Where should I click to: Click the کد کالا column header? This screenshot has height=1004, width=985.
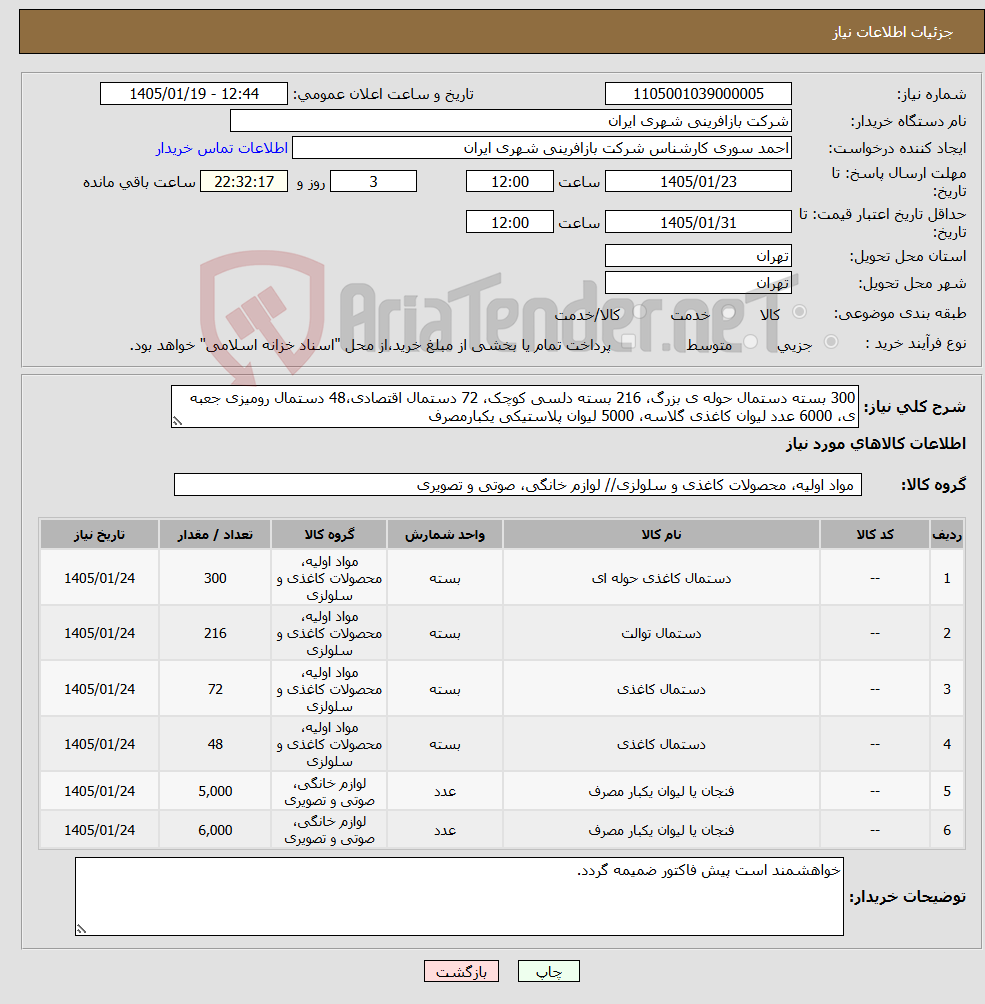(x=875, y=535)
